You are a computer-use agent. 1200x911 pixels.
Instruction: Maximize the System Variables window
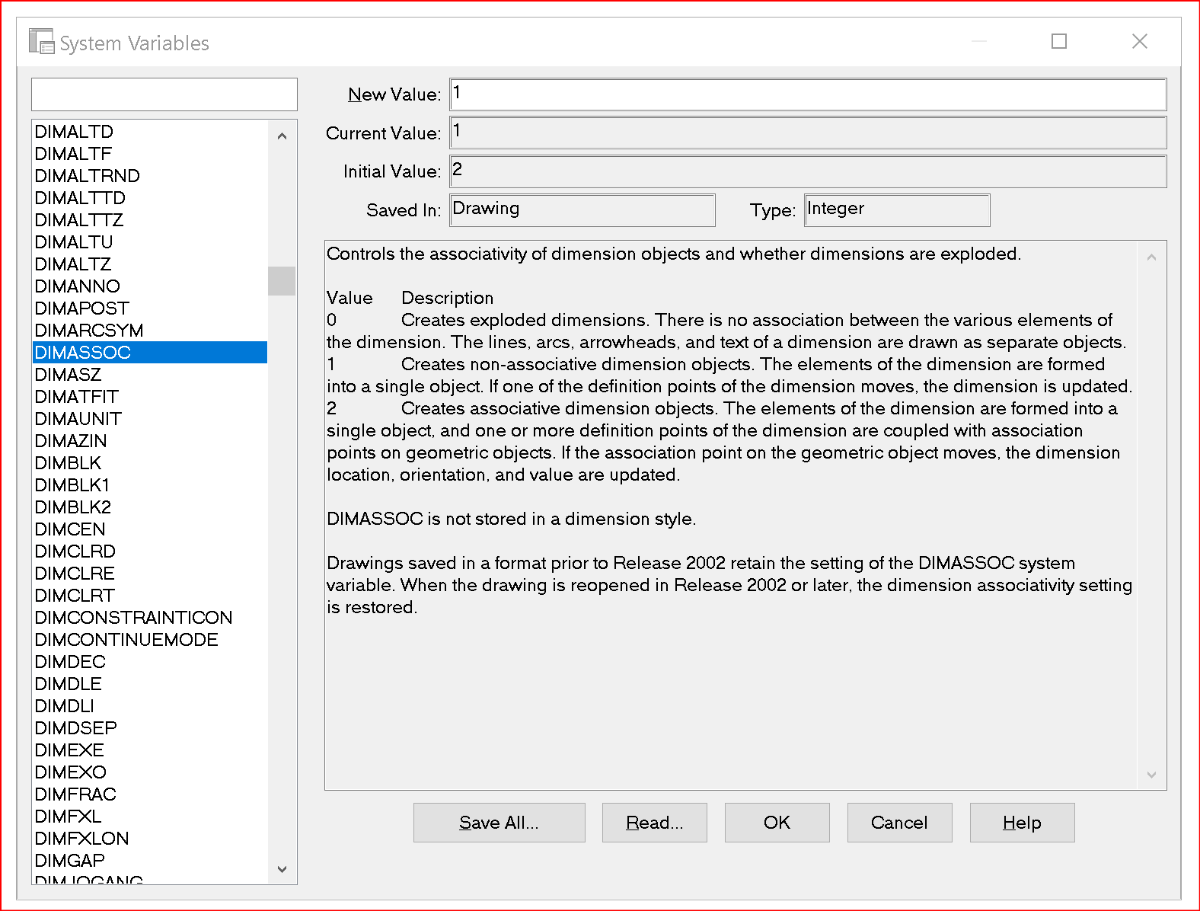[1059, 41]
